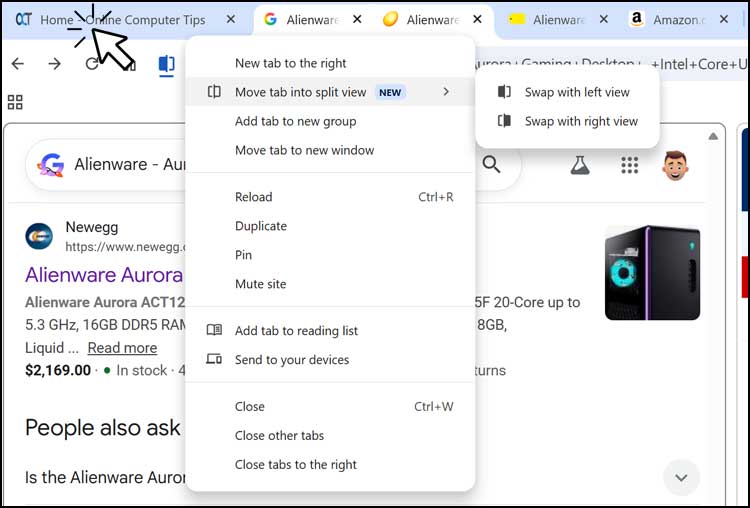Open the Alienware Aurora result link

click(x=104, y=275)
